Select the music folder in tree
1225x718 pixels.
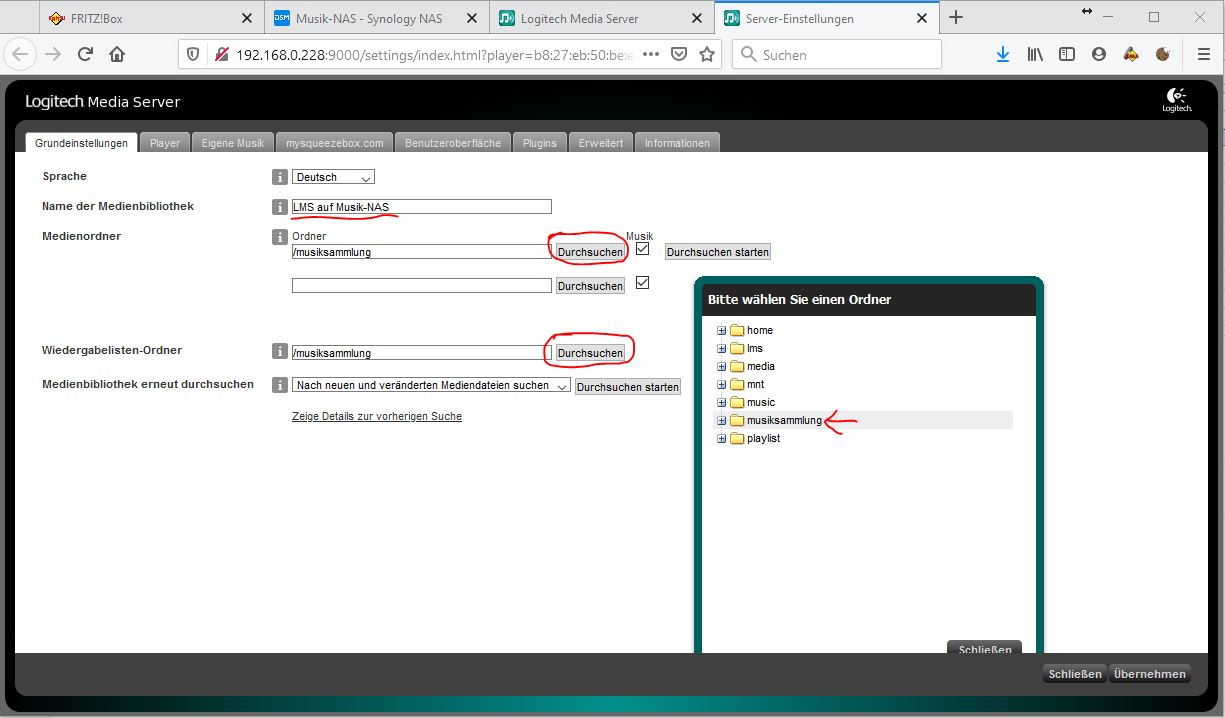coord(761,402)
